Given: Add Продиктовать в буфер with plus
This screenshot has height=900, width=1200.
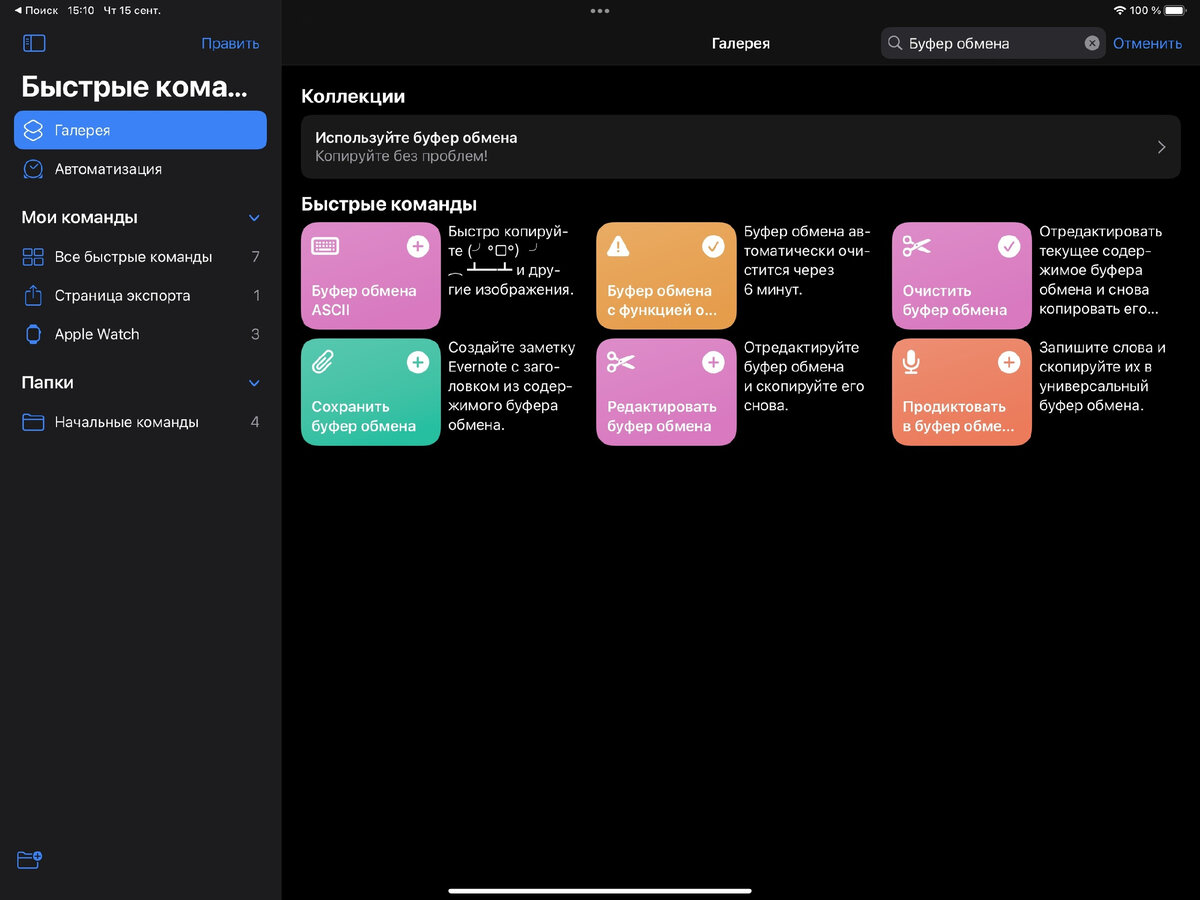Looking at the screenshot, I should tap(1009, 362).
